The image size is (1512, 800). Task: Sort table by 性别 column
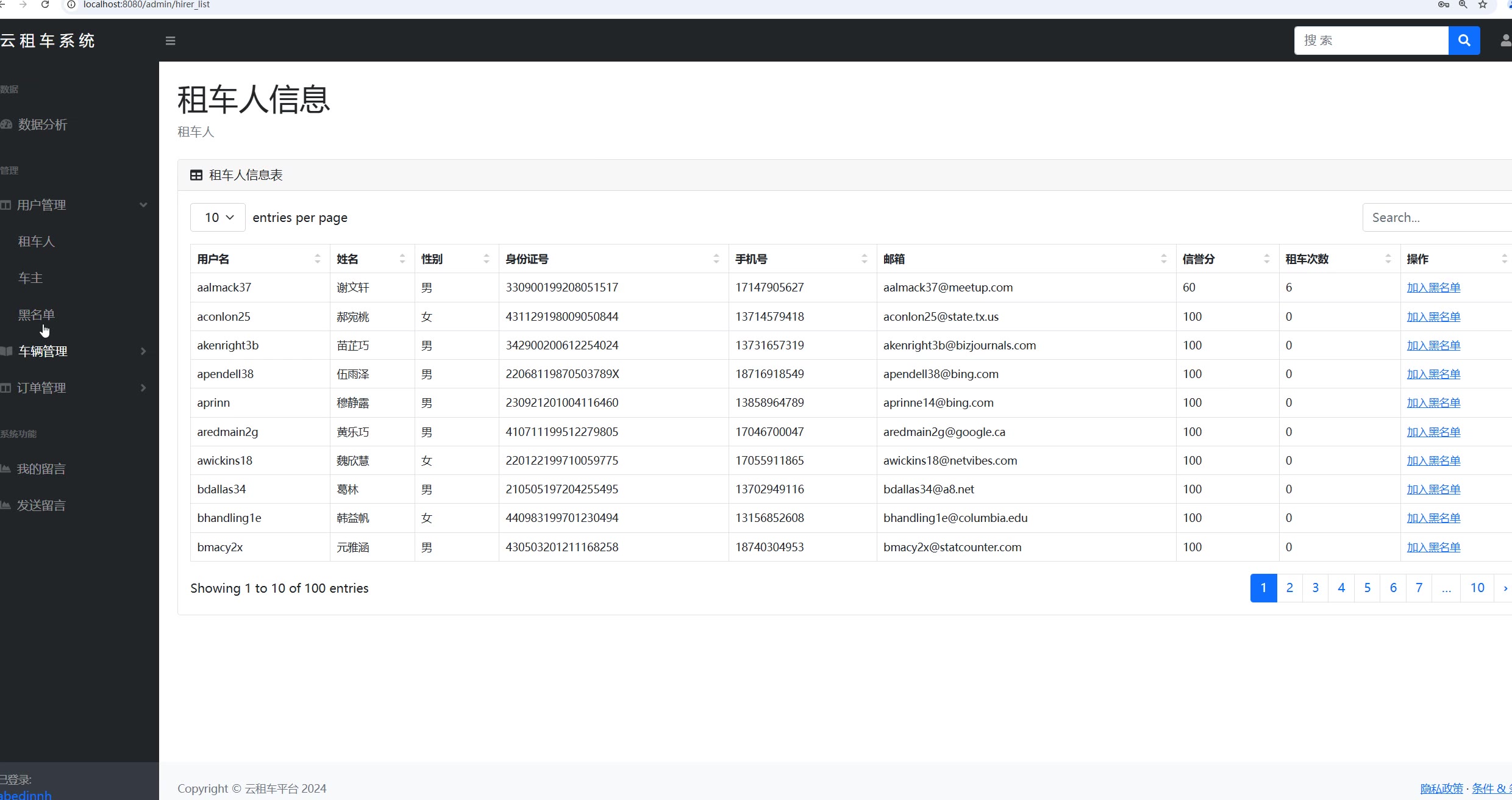(457, 259)
